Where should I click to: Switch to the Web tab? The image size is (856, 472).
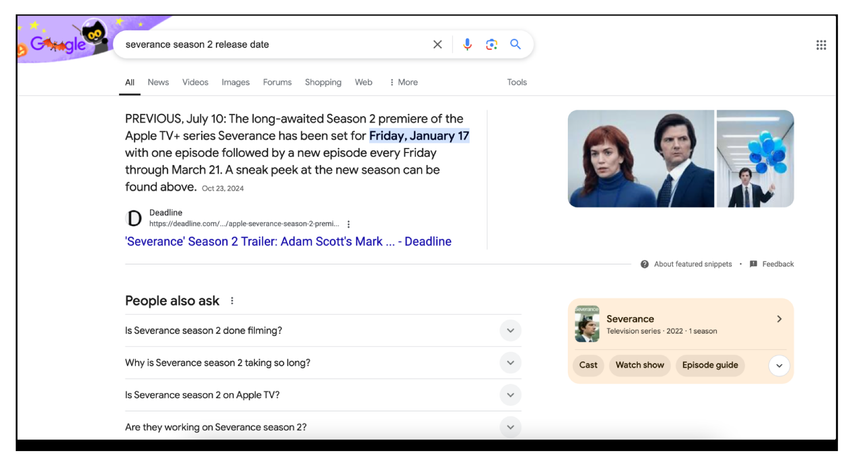pyautogui.click(x=364, y=82)
